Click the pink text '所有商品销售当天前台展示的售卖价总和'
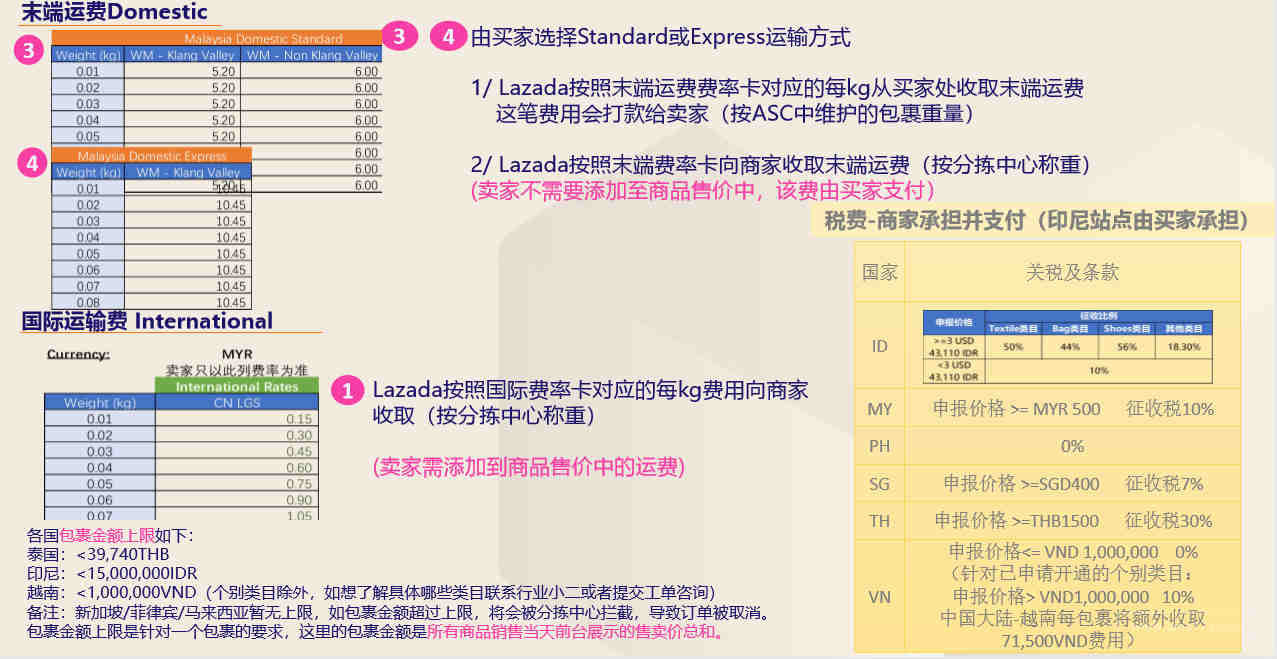1277x659 pixels. [573, 632]
